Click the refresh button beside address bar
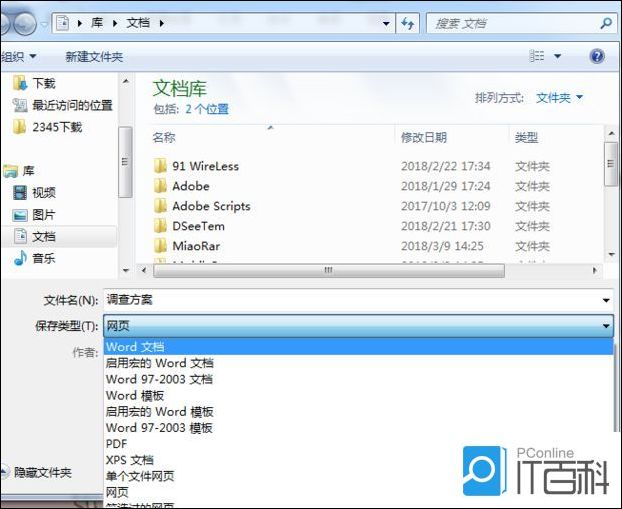This screenshot has height=509, width=622. click(x=408, y=23)
